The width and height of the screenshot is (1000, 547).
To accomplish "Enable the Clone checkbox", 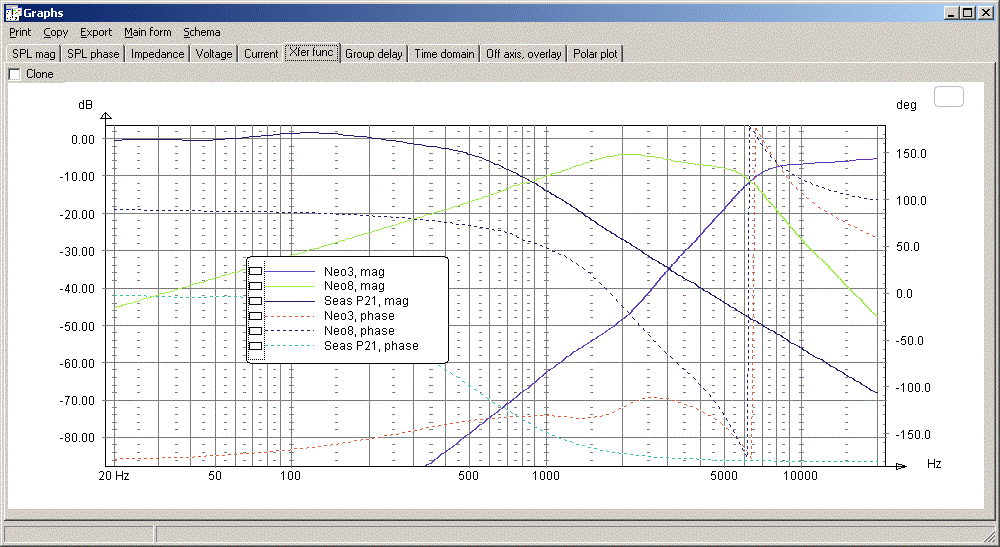I will (x=14, y=74).
